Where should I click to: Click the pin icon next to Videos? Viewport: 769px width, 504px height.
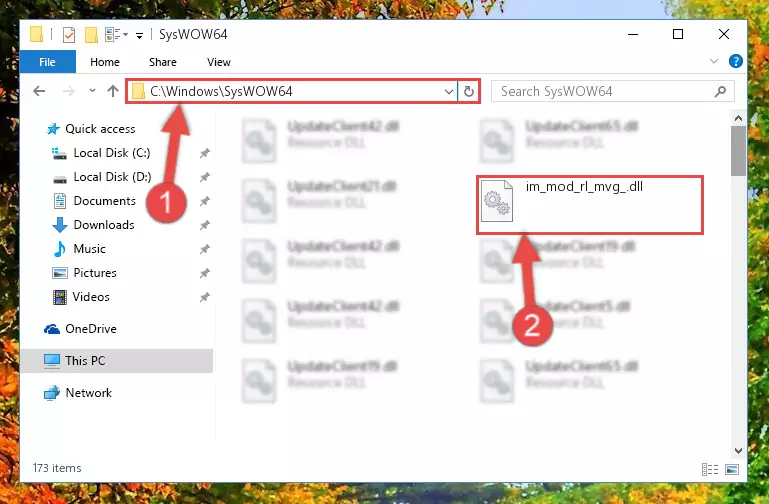click(x=205, y=298)
